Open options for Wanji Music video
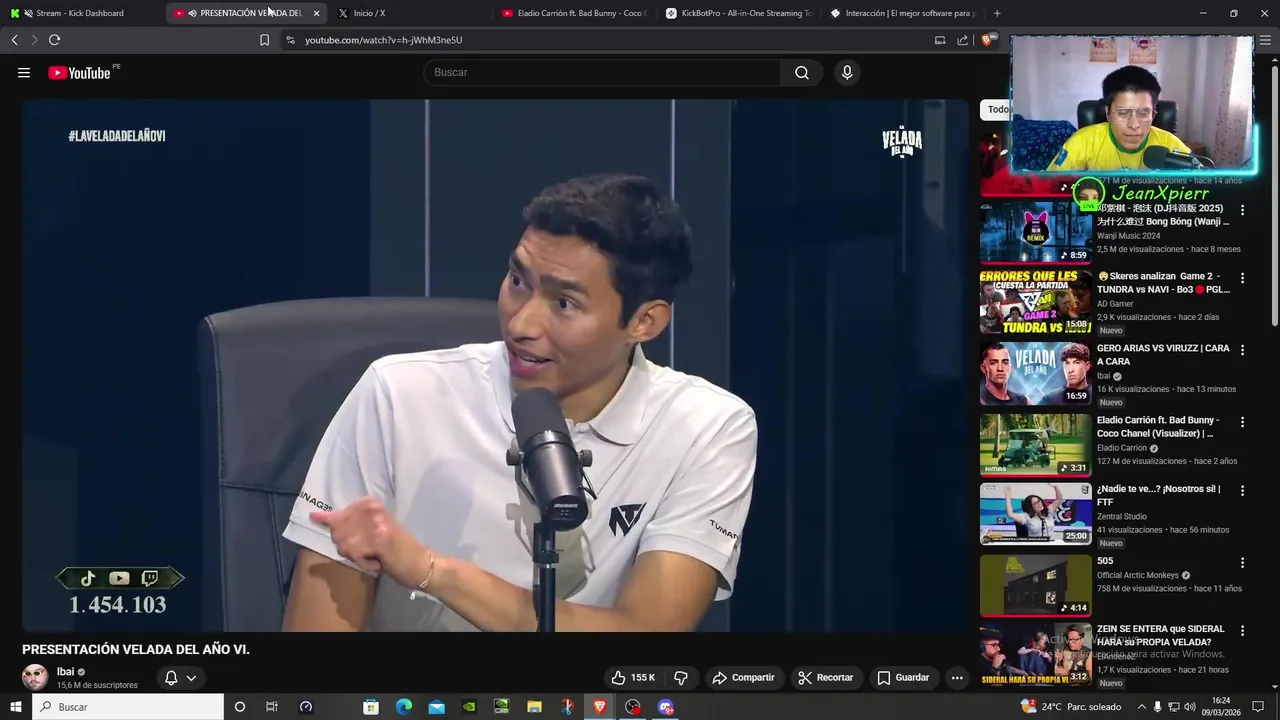The image size is (1280, 720). click(1242, 210)
